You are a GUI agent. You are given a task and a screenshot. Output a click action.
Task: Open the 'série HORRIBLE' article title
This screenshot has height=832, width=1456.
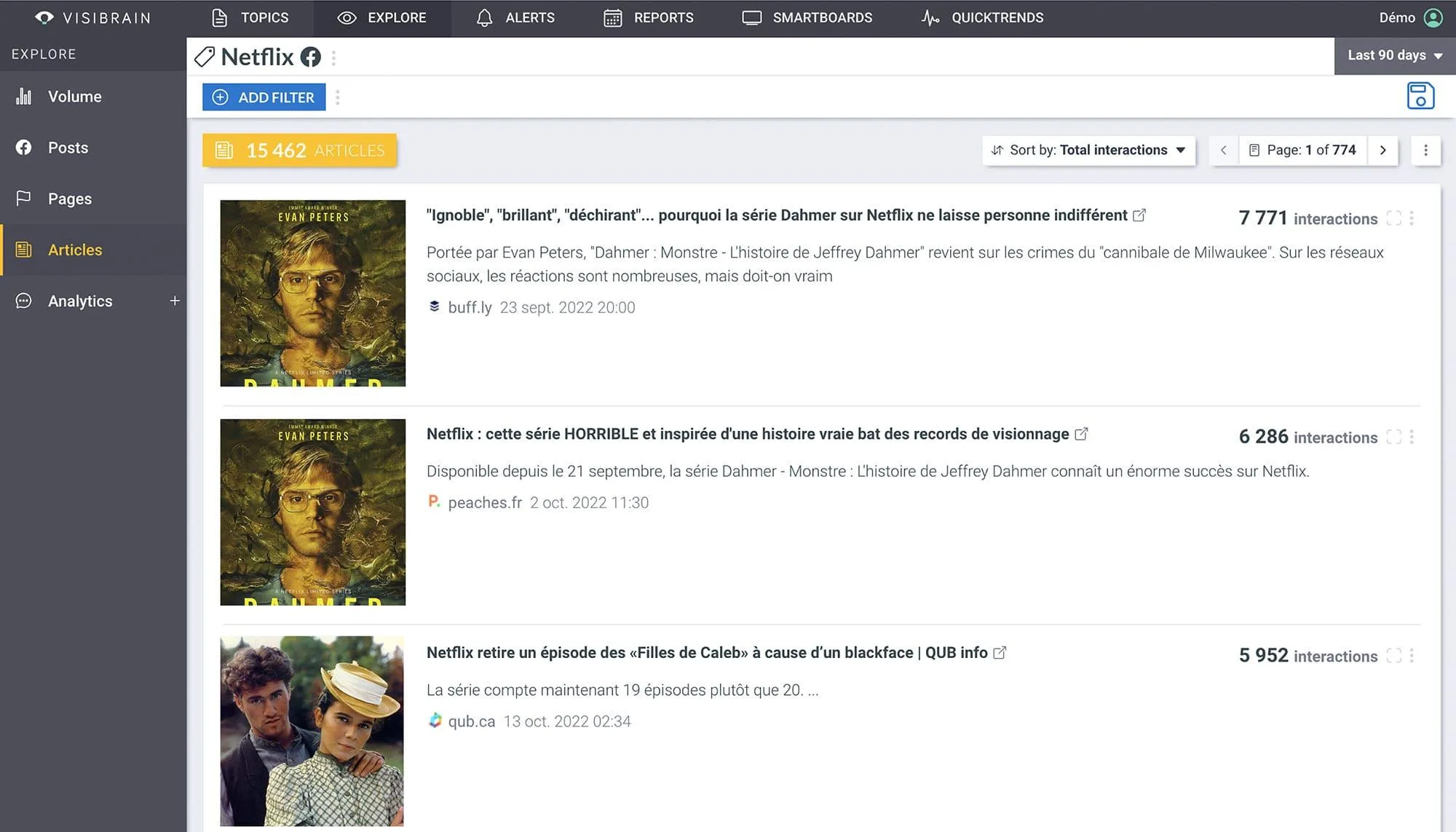[x=748, y=434]
